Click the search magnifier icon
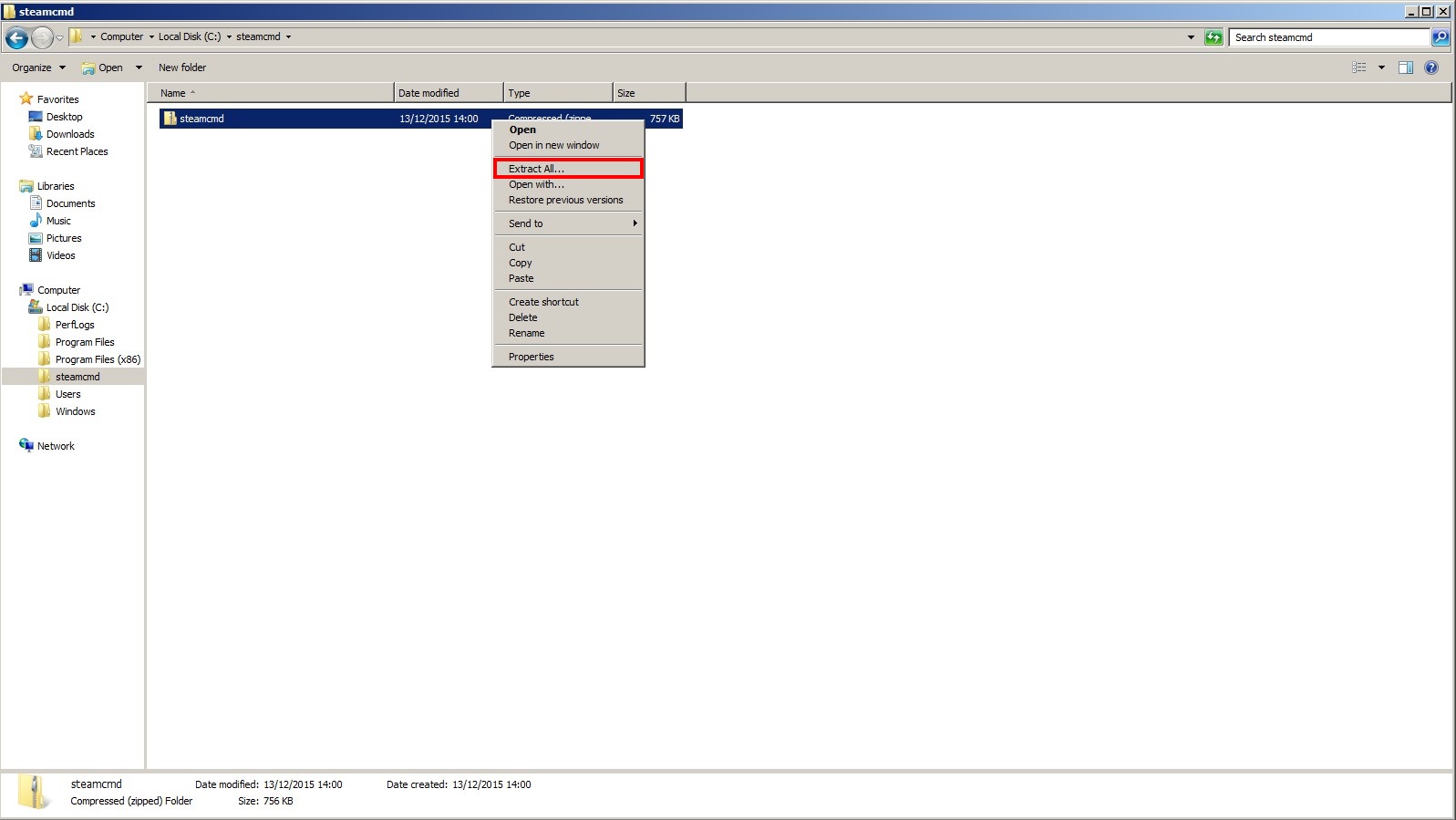 (1441, 37)
